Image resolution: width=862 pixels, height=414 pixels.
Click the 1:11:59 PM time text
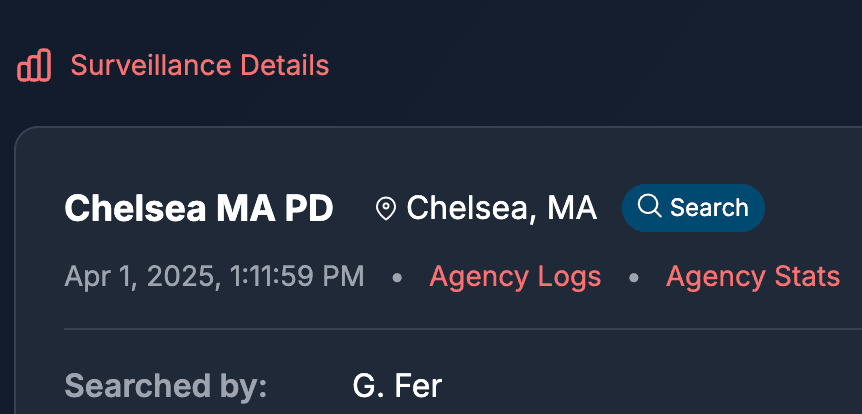tap(296, 276)
